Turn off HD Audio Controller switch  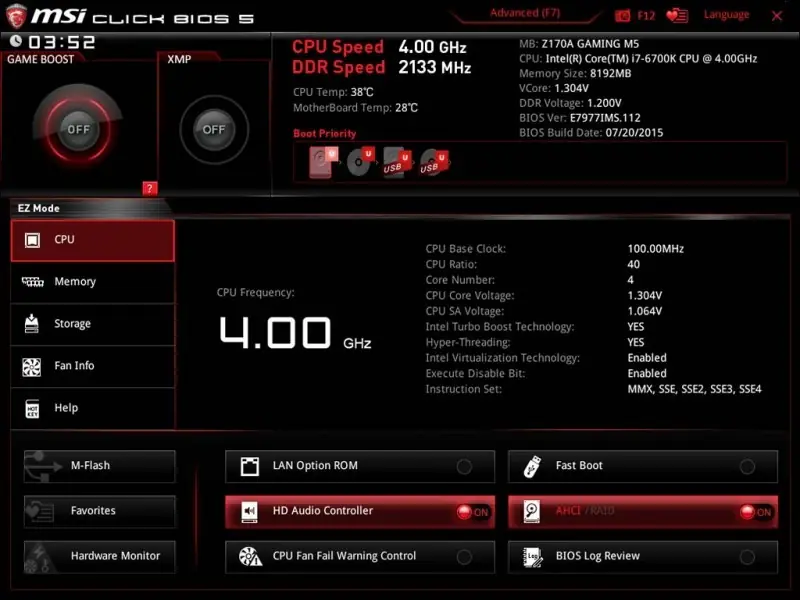[473, 512]
